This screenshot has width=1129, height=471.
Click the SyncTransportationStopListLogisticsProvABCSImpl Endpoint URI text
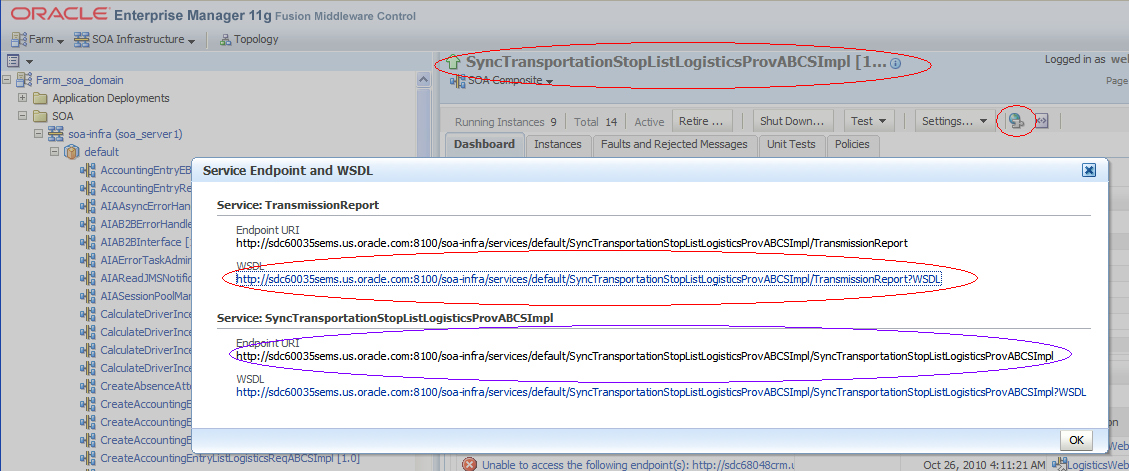coord(644,356)
